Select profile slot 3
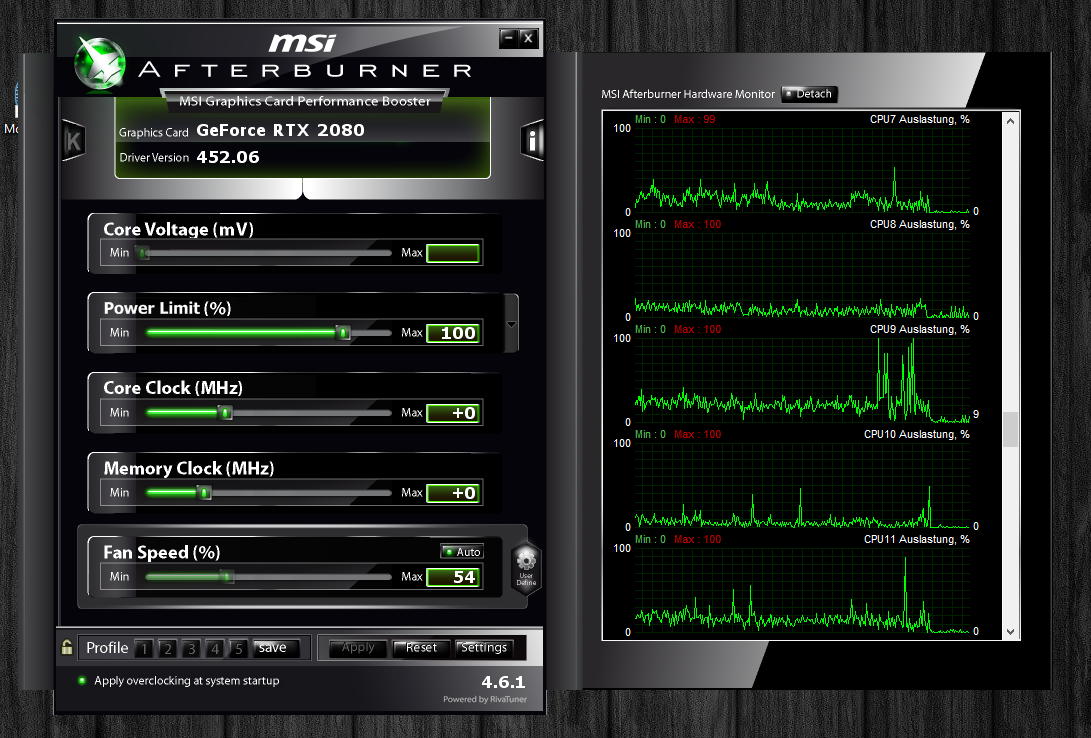Screen dimensions: 1091x738 pos(191,648)
